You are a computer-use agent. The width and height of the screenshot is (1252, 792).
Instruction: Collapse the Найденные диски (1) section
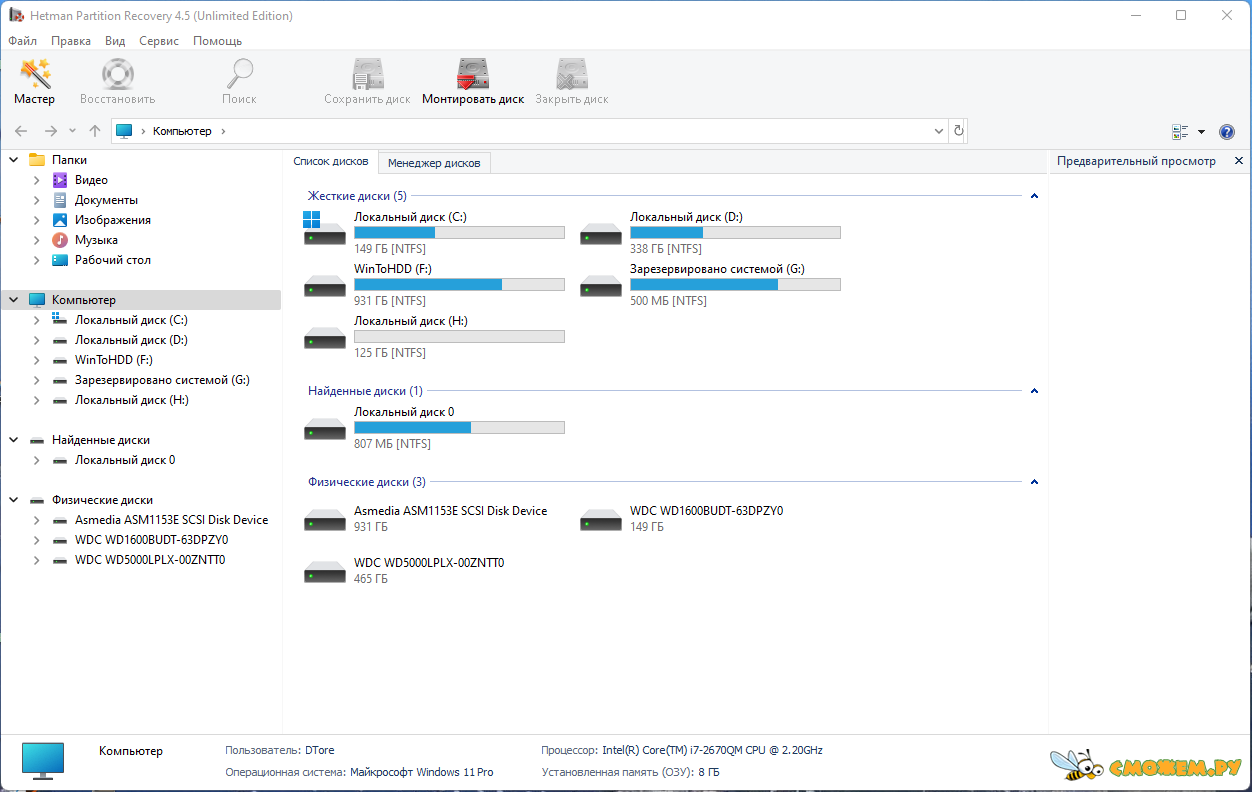[x=1034, y=391]
